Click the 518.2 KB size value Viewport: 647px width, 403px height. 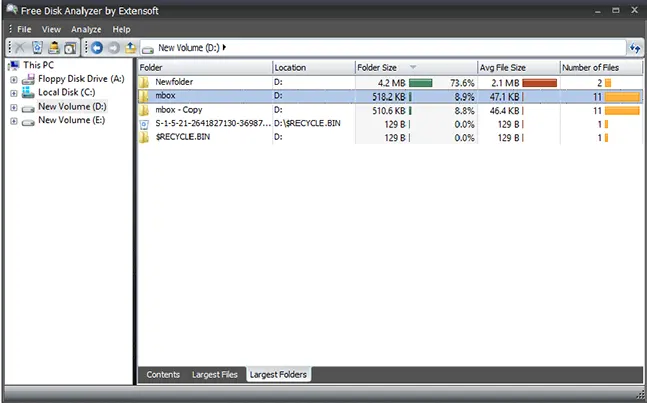coord(389,97)
